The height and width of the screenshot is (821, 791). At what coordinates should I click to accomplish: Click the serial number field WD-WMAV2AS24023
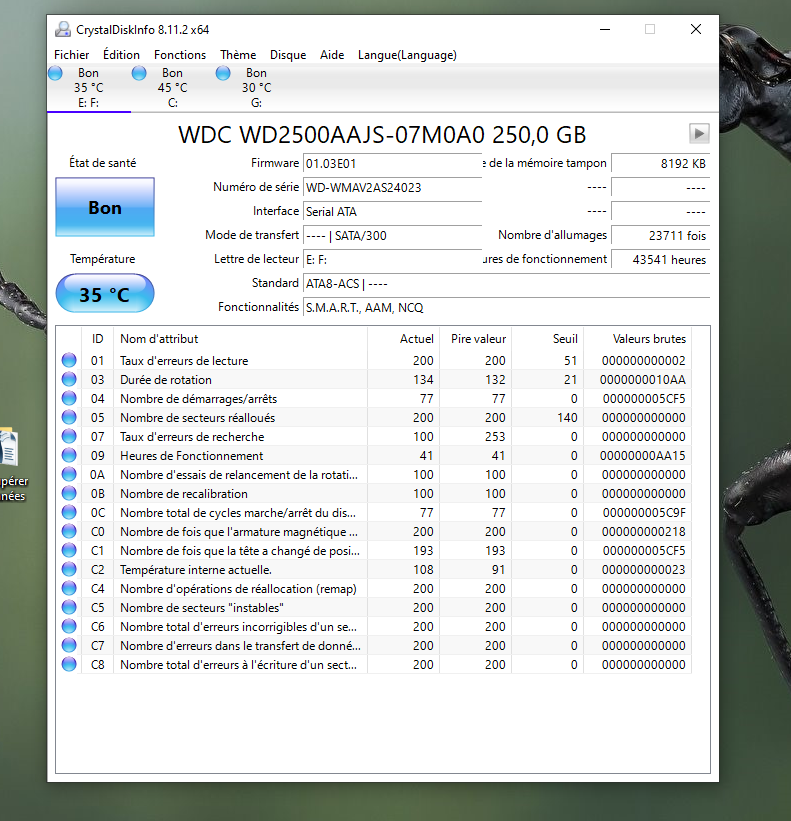coord(392,187)
